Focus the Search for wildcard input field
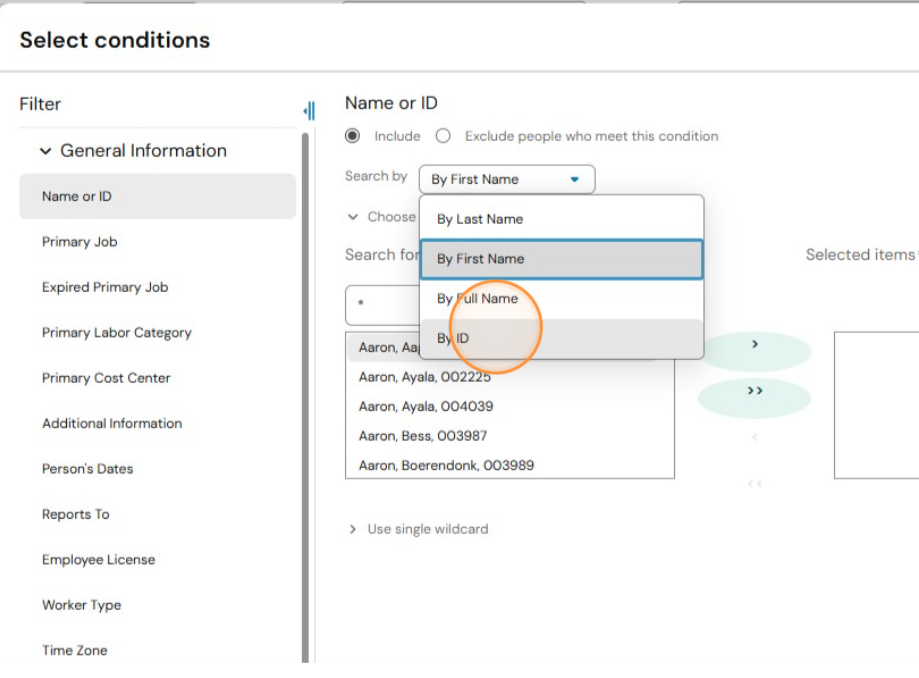The width and height of the screenshot is (919, 678). (383, 305)
